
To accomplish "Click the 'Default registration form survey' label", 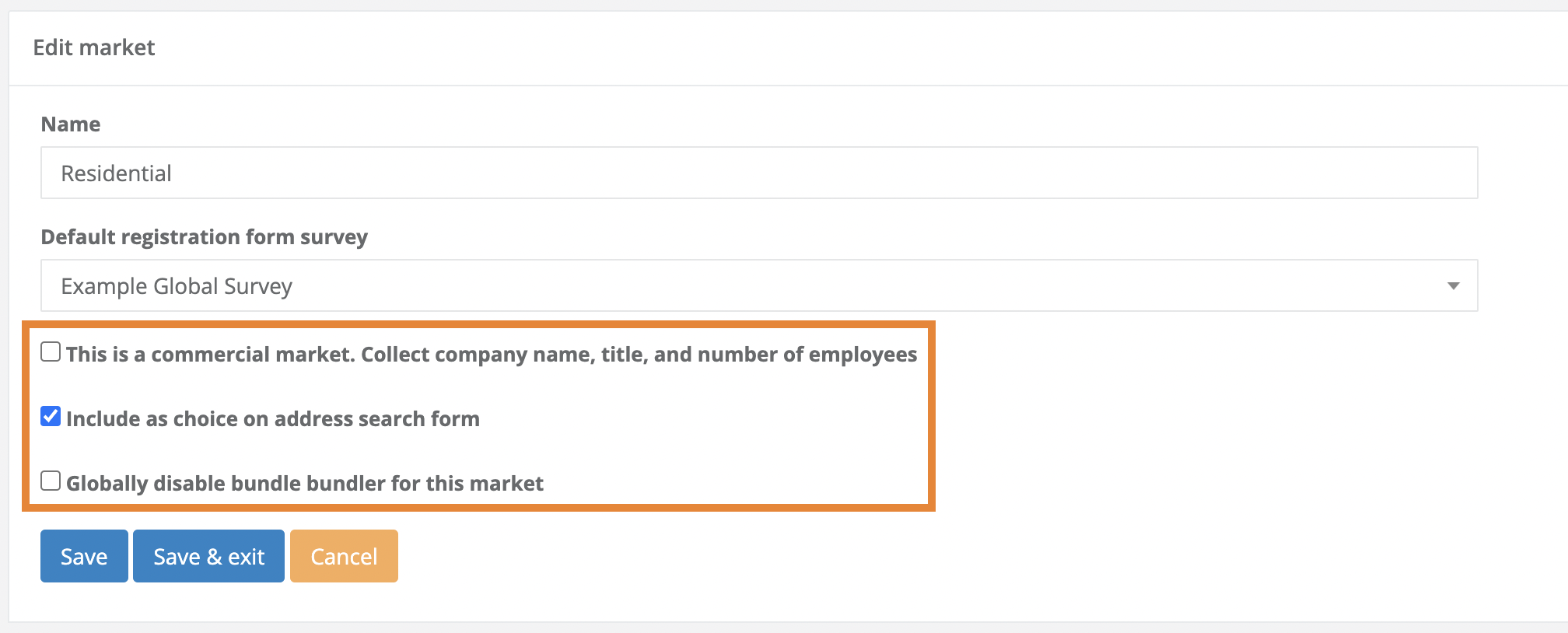I will [204, 237].
